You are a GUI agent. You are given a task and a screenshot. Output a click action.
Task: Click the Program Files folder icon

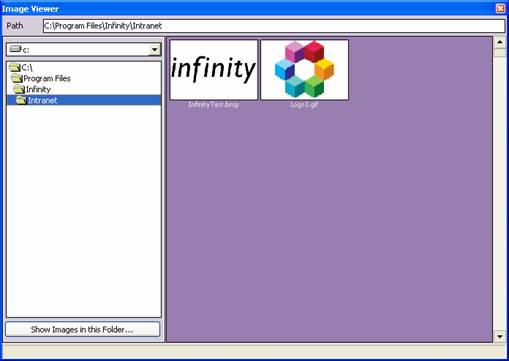(x=17, y=78)
